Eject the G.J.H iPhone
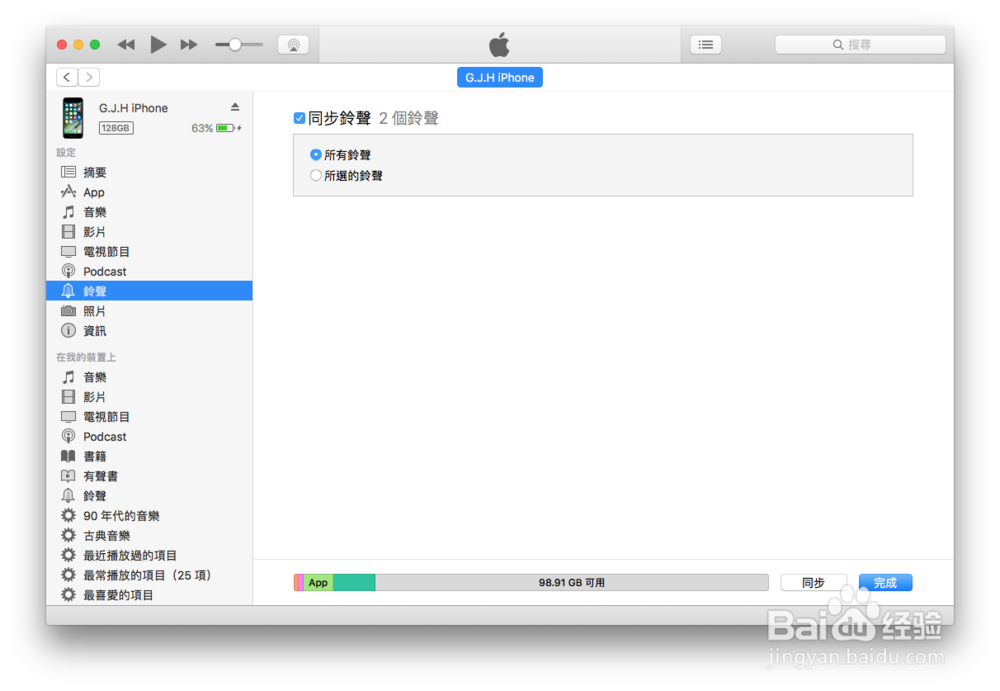The width and height of the screenshot is (1000, 691). coord(233,108)
